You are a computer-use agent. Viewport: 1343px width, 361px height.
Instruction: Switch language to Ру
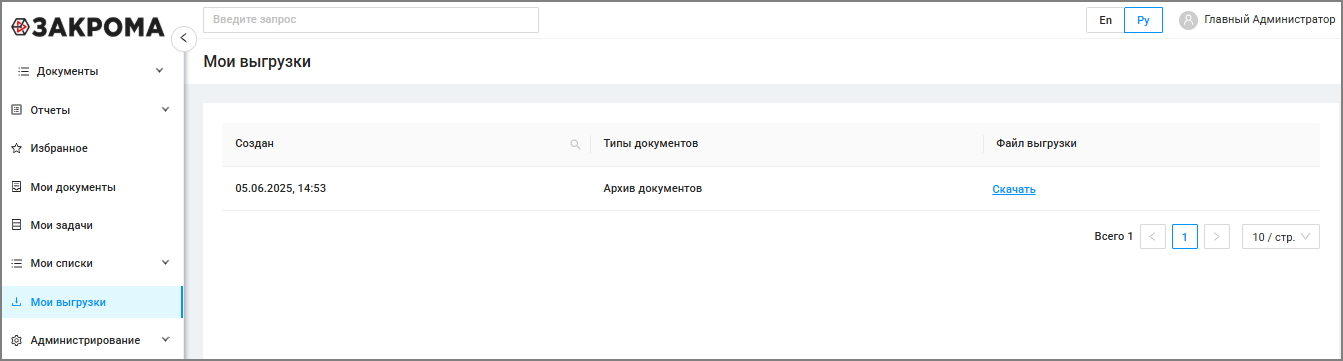click(x=1143, y=20)
